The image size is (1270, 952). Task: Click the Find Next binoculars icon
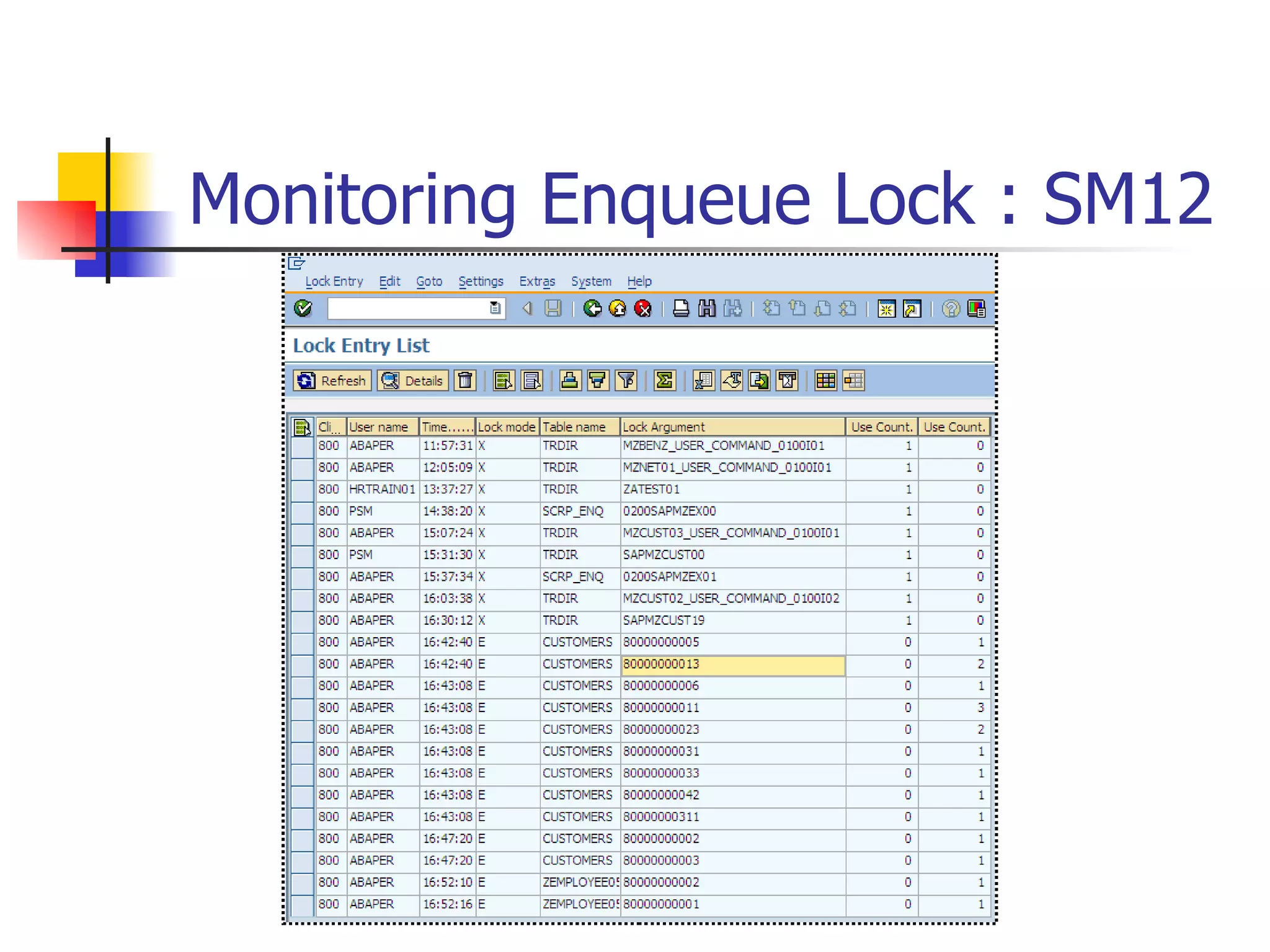click(x=733, y=308)
